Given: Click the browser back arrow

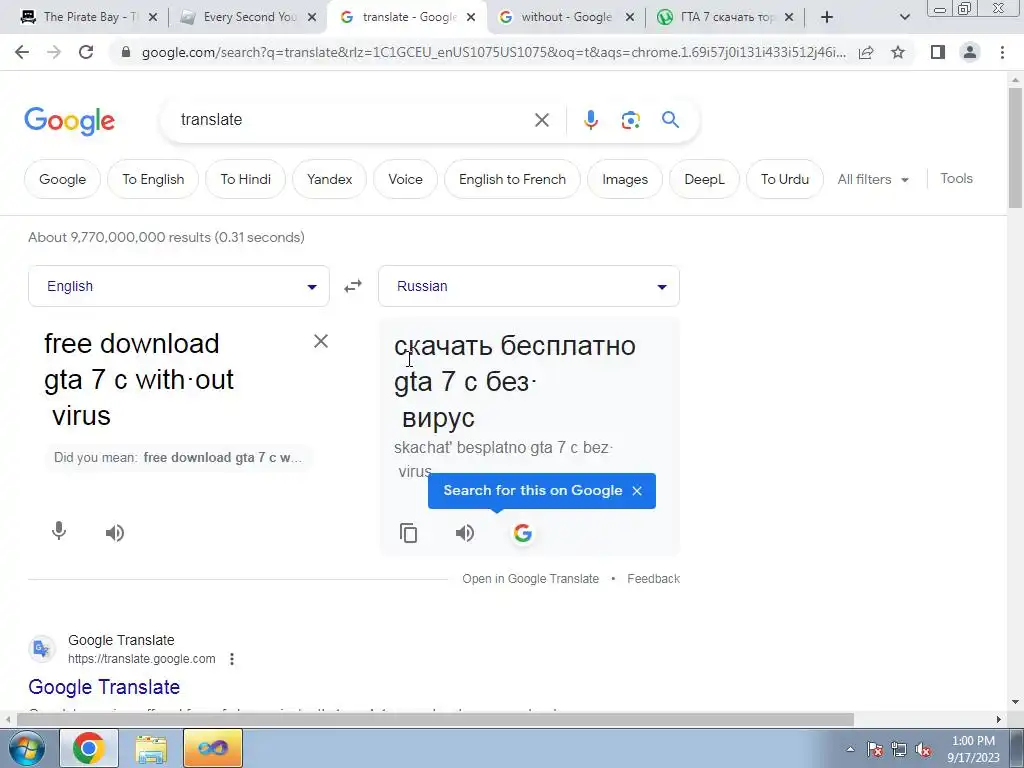Looking at the screenshot, I should point(22,52).
